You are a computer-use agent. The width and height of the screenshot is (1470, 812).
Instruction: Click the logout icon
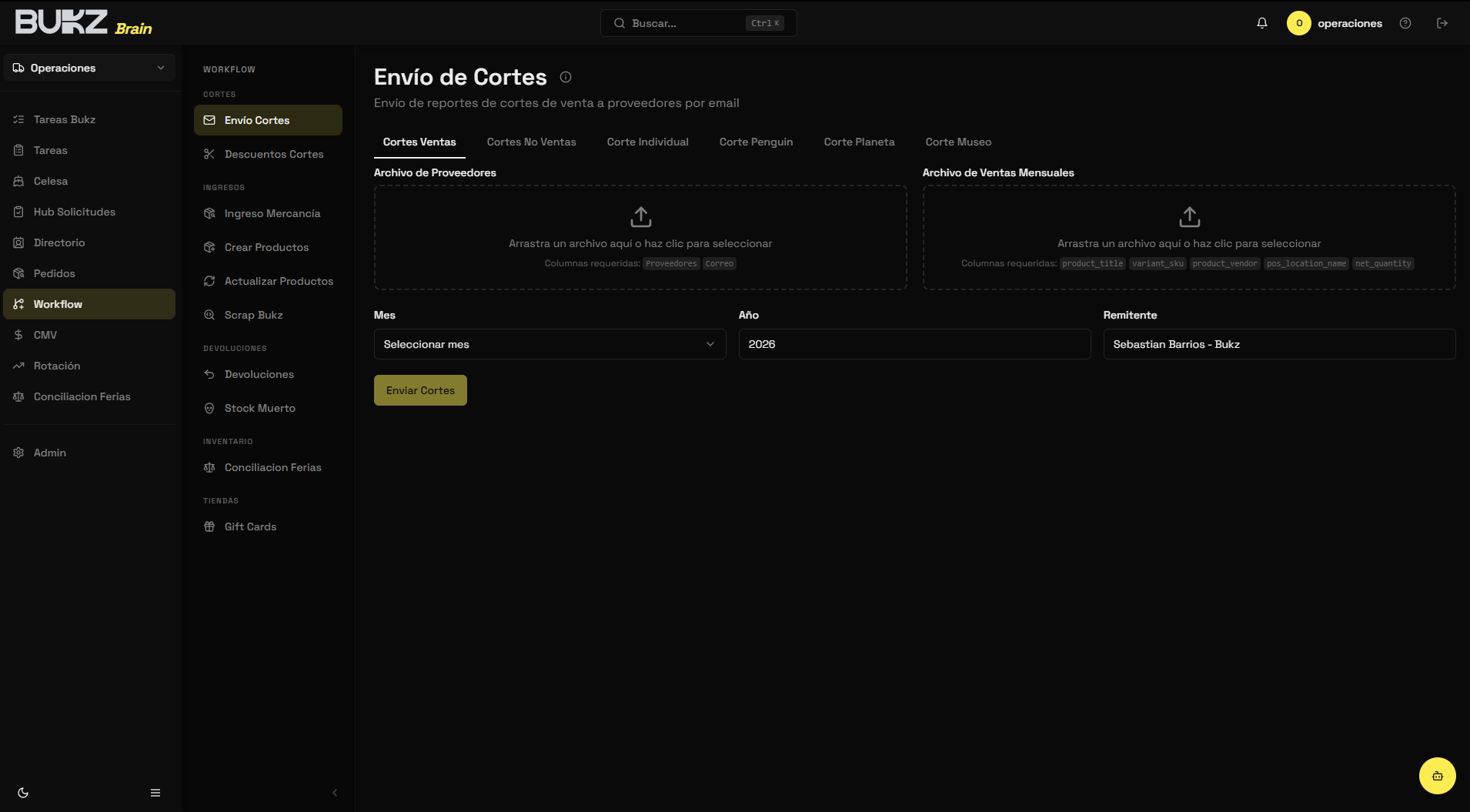tap(1442, 23)
